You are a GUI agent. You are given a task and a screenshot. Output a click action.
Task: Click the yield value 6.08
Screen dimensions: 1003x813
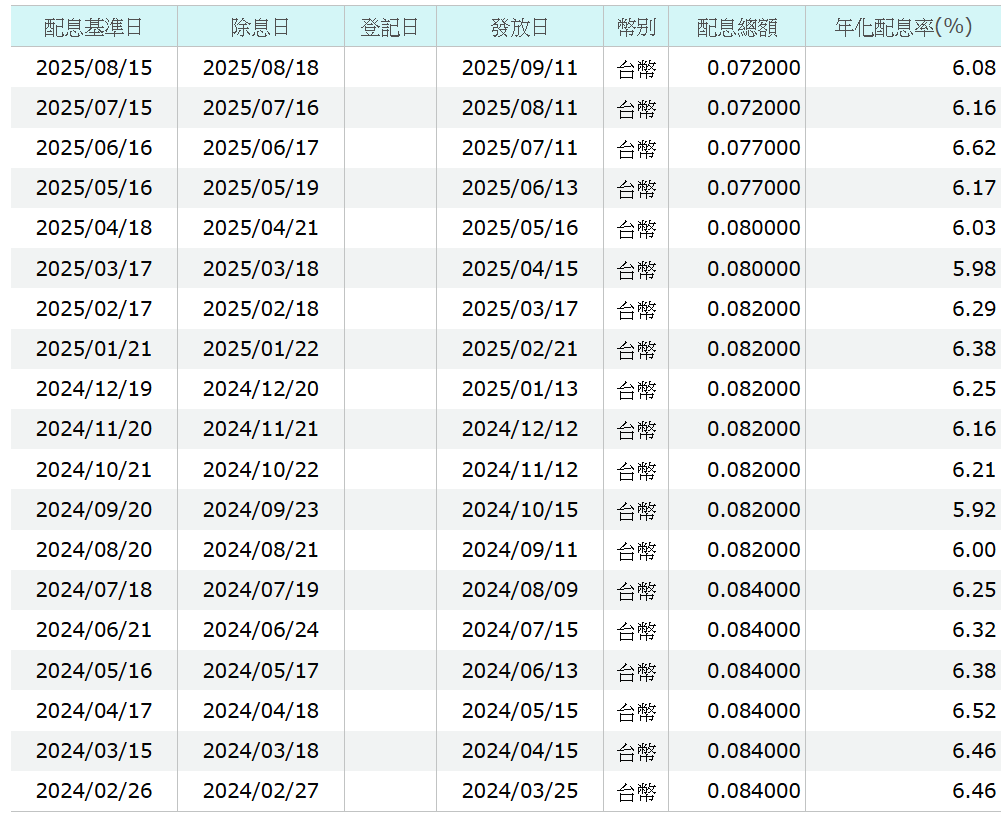point(974,68)
